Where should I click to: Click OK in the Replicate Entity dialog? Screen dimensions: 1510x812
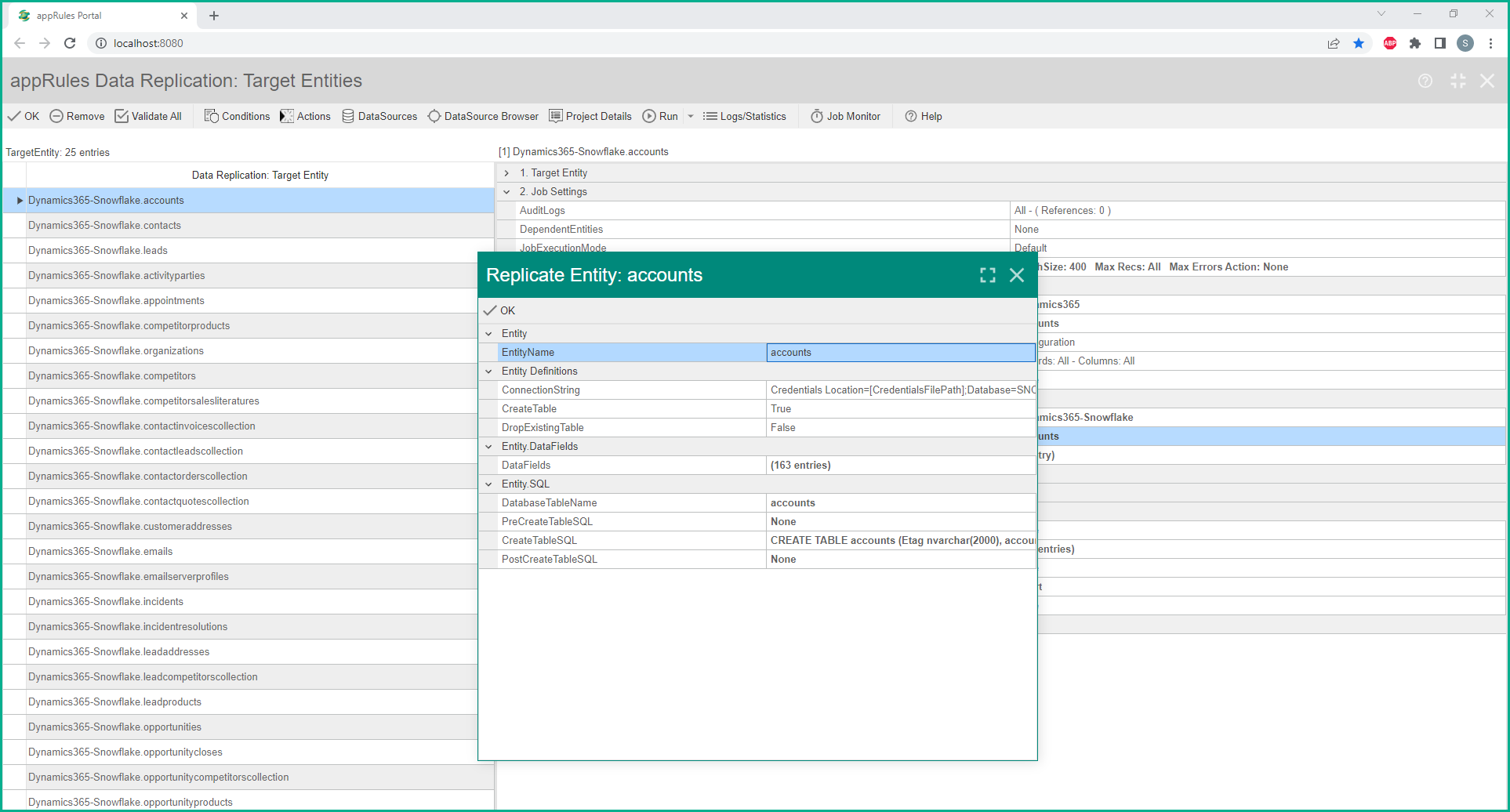(x=499, y=310)
